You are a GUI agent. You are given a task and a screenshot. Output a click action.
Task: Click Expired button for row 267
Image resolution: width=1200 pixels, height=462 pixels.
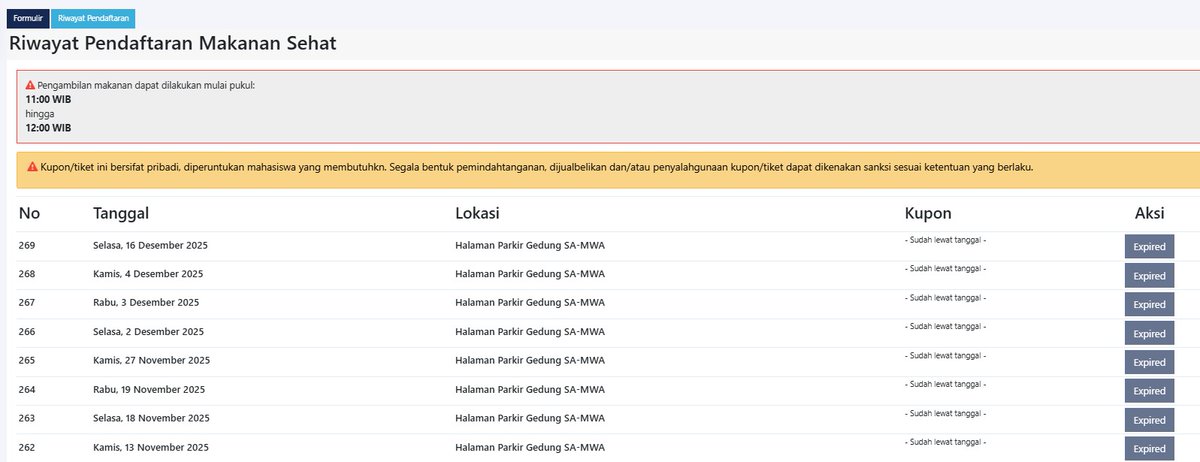1149,305
